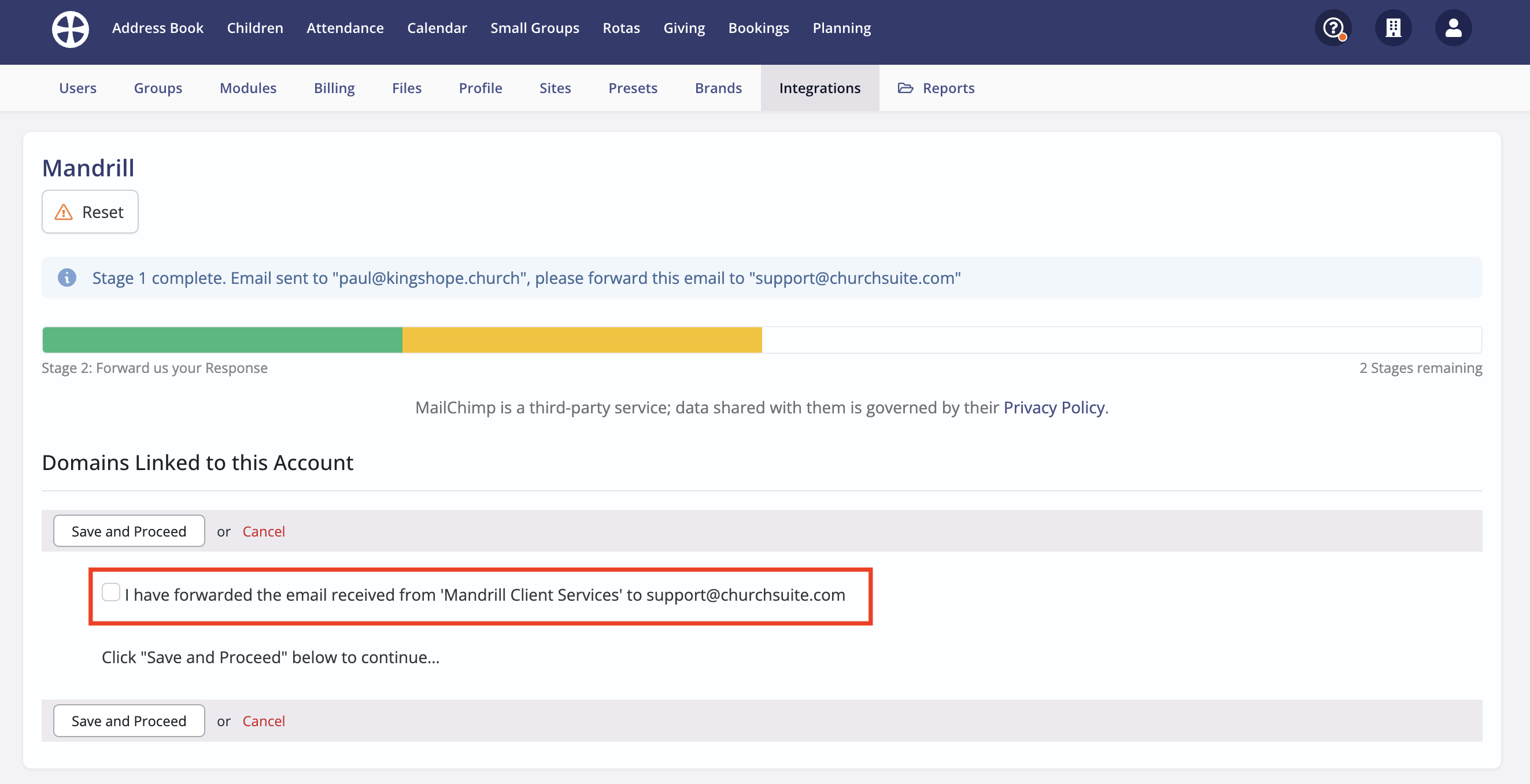Switch to the Billing tab
1530x784 pixels.
(334, 88)
